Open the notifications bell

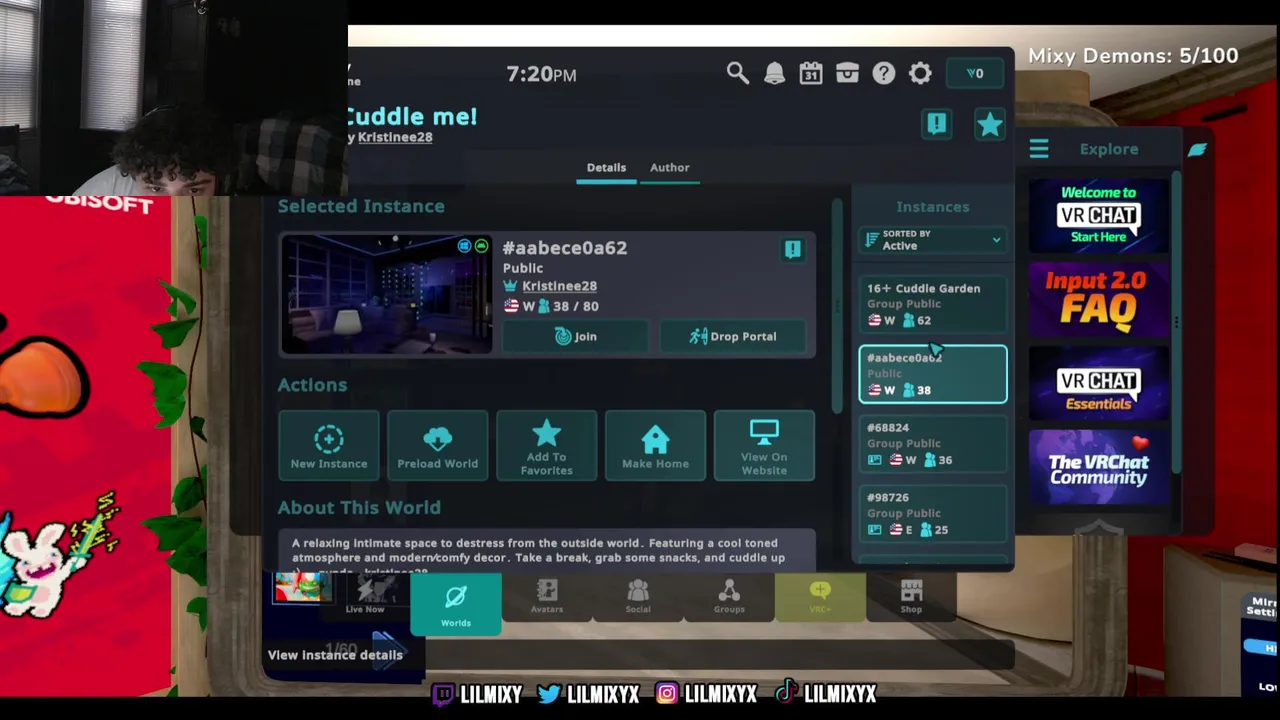[x=774, y=73]
